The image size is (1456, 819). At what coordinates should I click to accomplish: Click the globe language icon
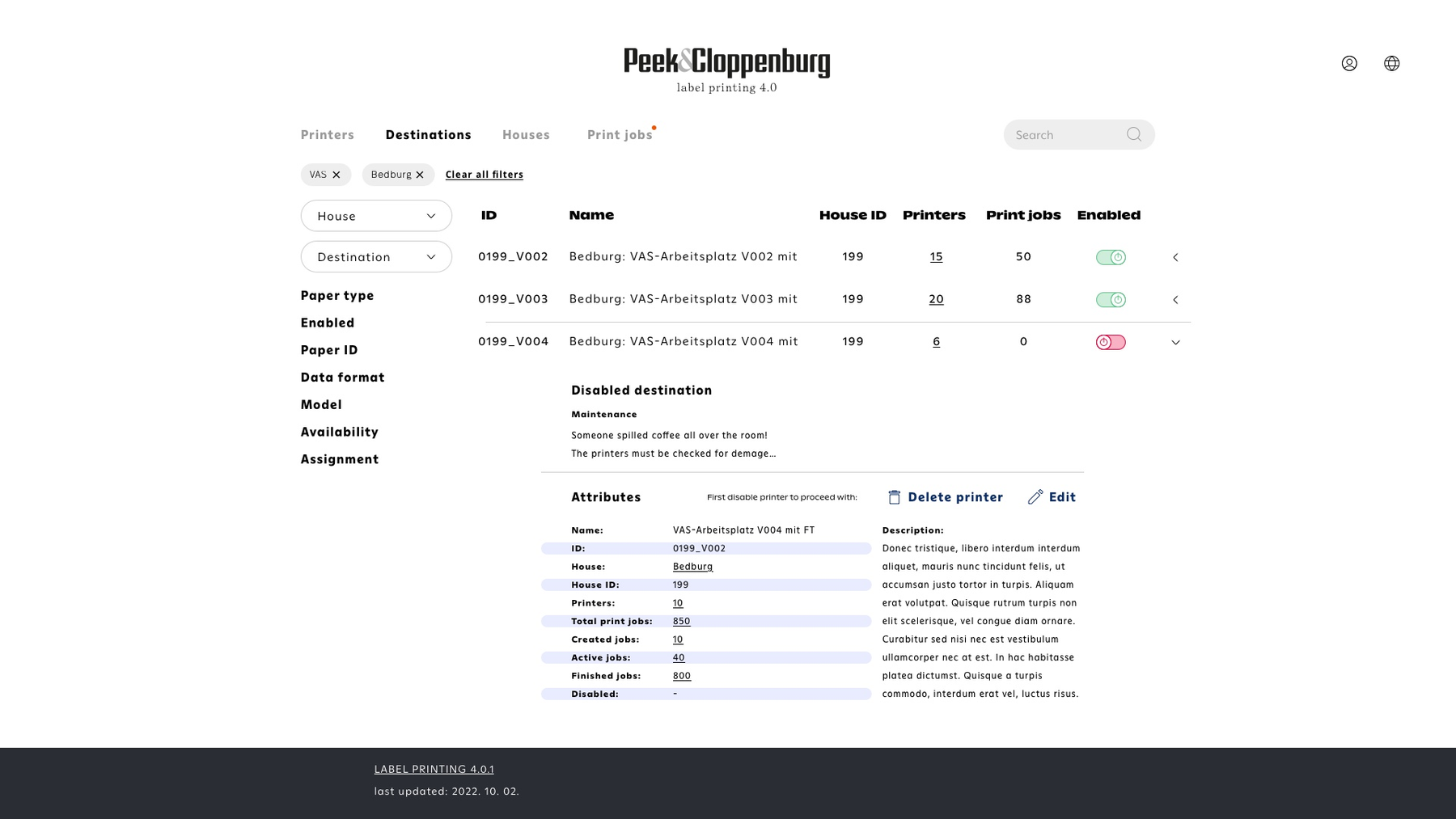(x=1391, y=63)
